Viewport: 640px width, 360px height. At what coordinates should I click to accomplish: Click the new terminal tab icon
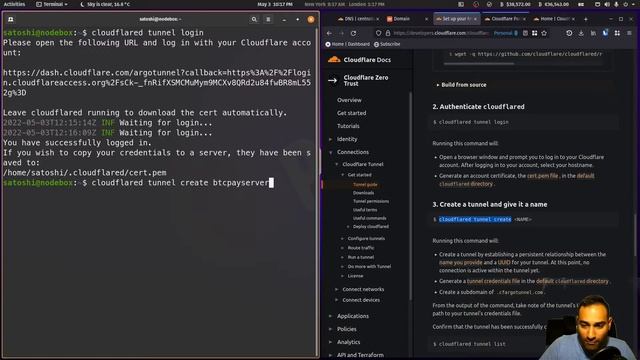click(11, 19)
